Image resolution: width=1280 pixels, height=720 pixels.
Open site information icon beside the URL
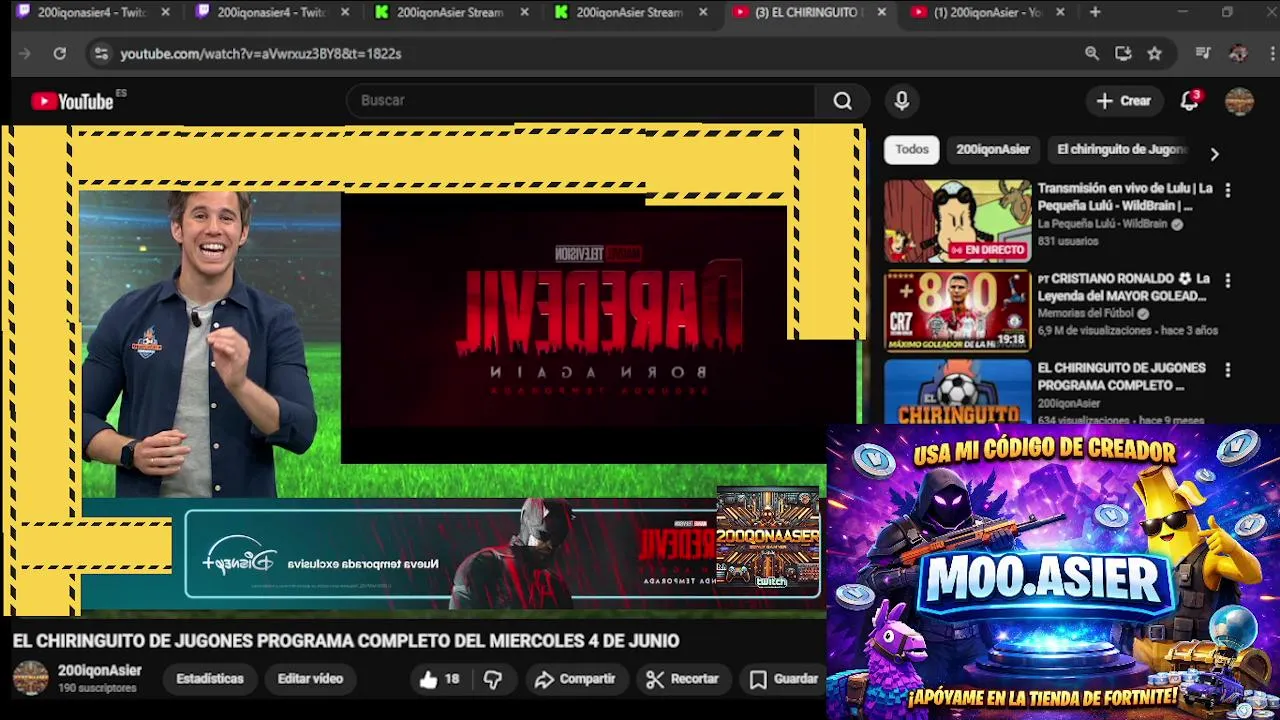tap(100, 53)
